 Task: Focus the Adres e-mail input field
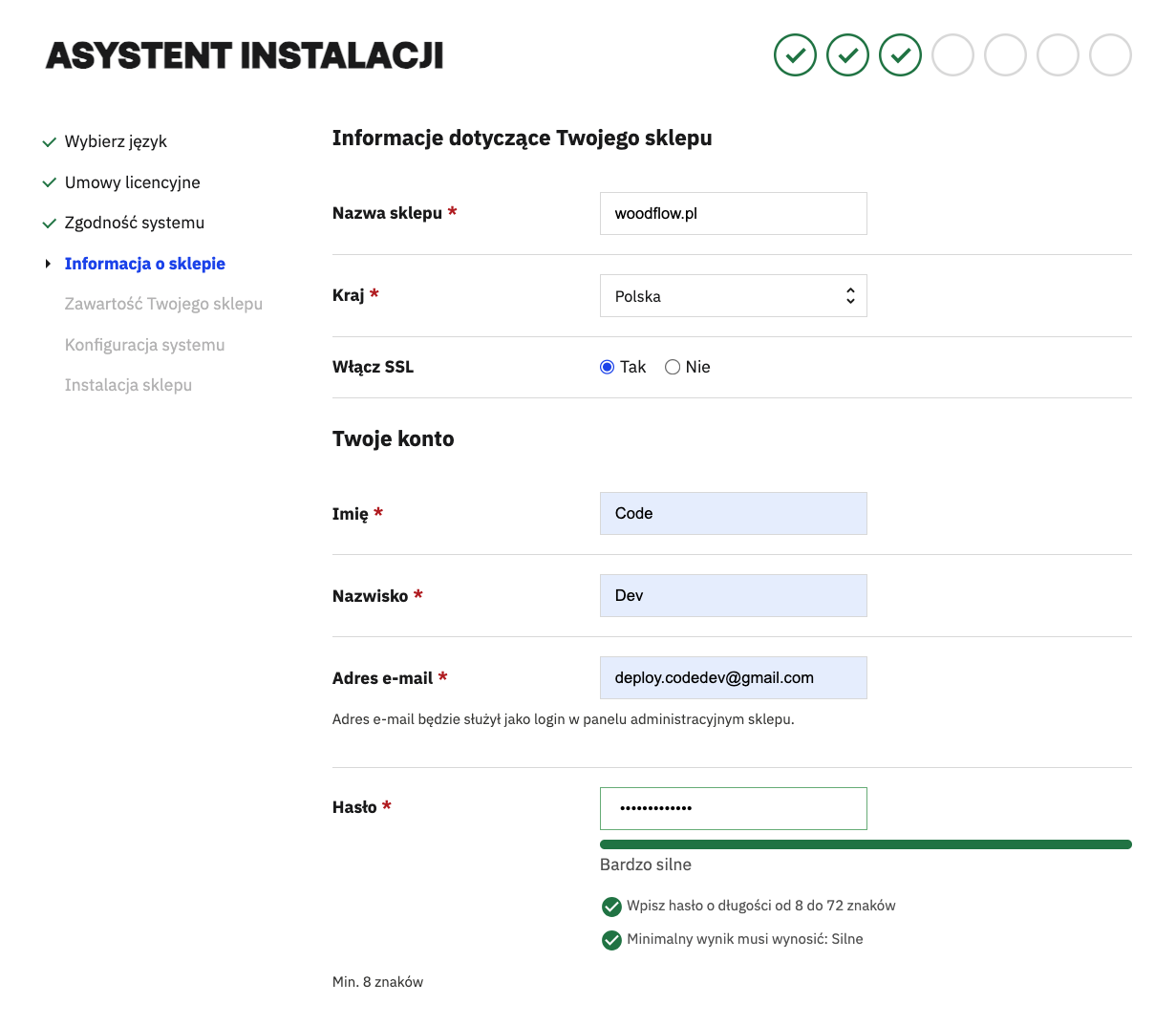pos(734,677)
